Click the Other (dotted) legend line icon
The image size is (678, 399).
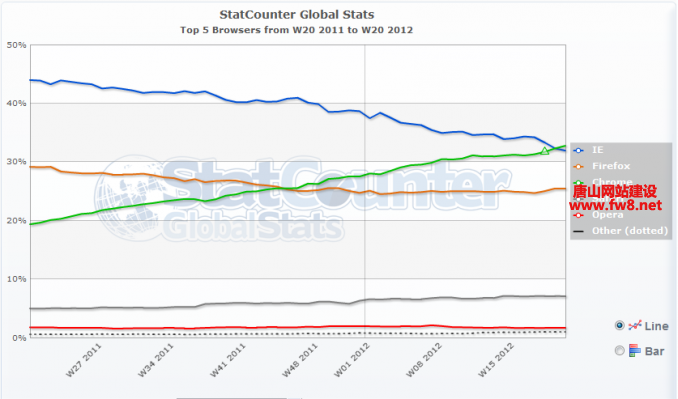tap(579, 231)
